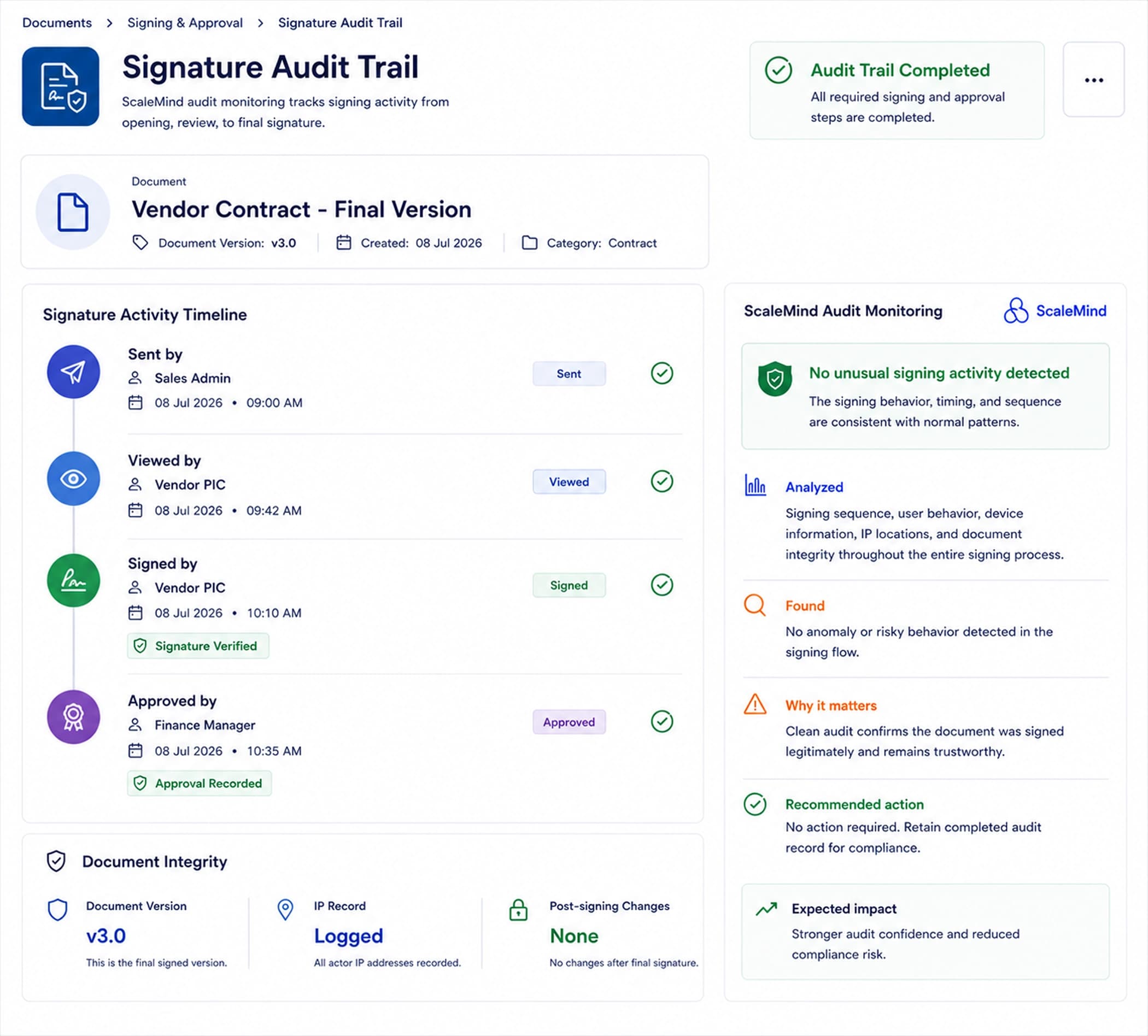Image resolution: width=1148 pixels, height=1036 pixels.
Task: Click the Expected impact trend arrow icon
Action: click(x=766, y=909)
